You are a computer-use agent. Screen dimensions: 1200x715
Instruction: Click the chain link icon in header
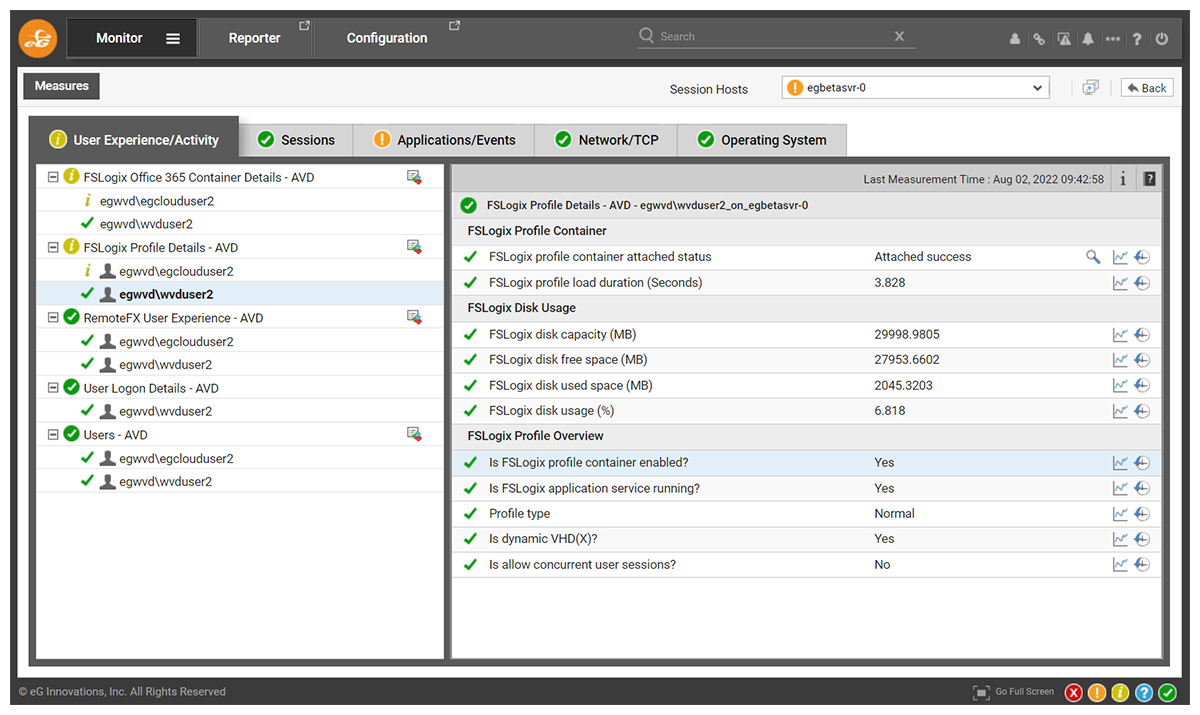[1039, 39]
